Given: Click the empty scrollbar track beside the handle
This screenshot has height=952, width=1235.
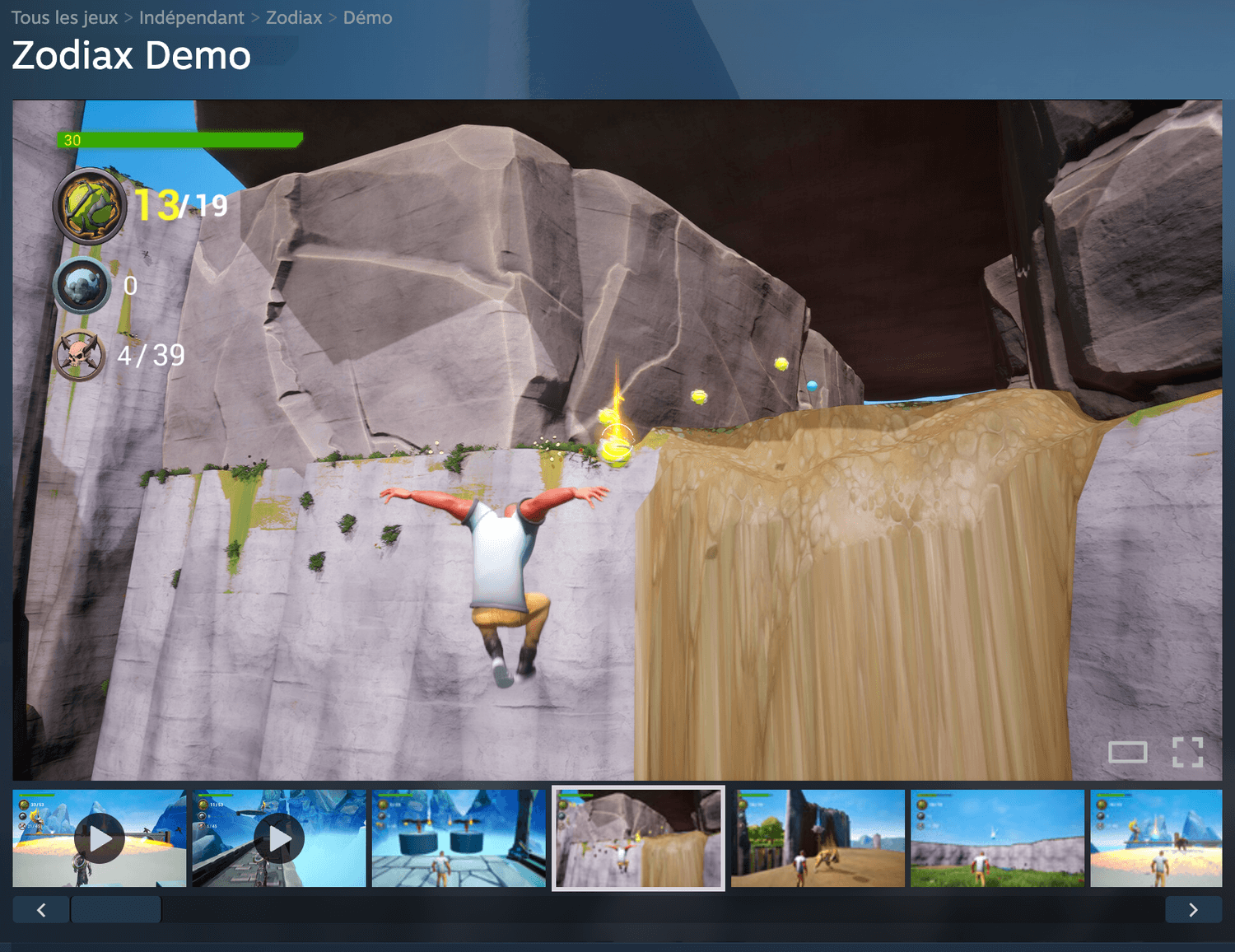Looking at the screenshot, I should [659, 910].
